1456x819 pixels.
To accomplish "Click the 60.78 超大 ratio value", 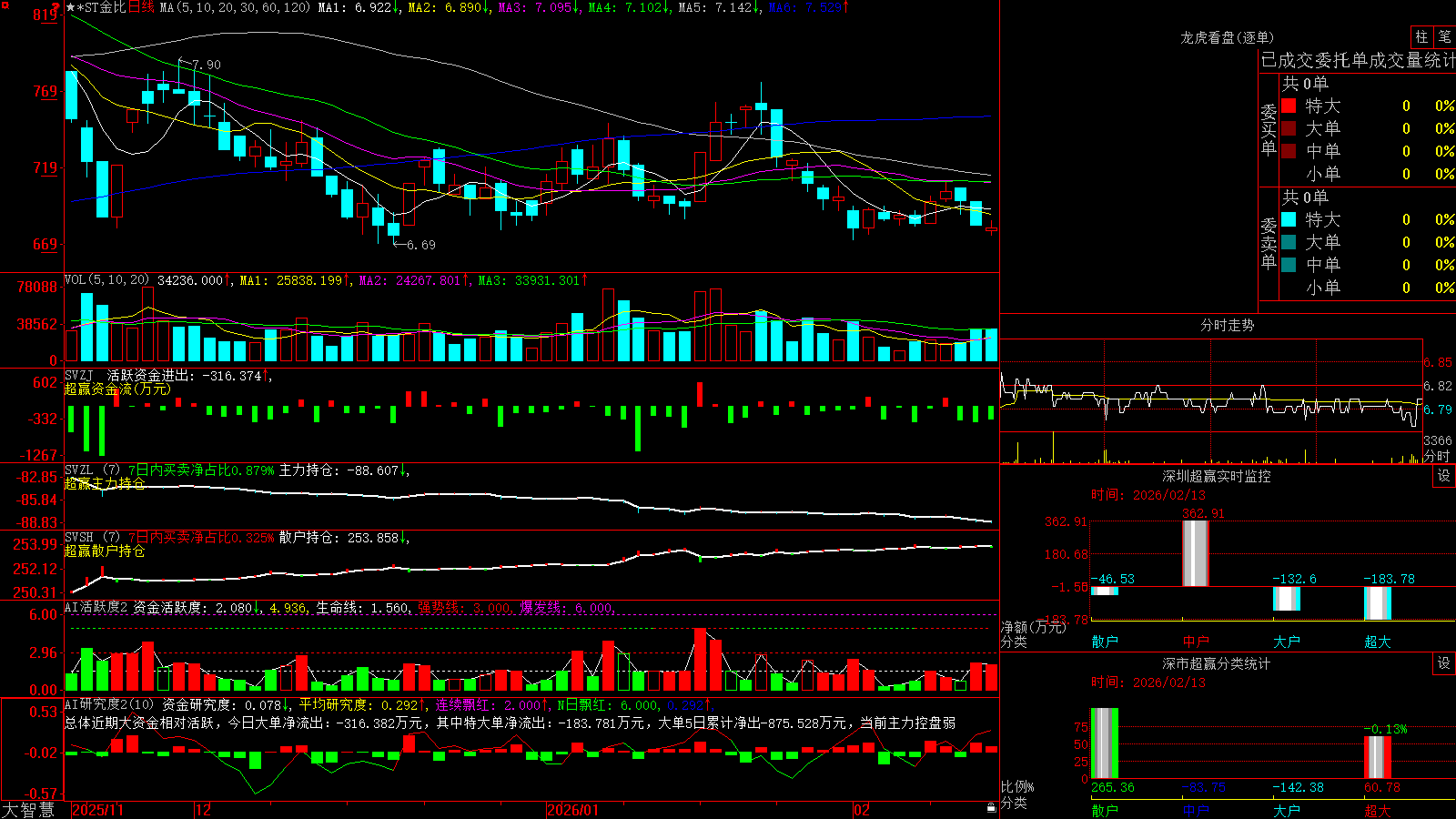I will 1381,787.
